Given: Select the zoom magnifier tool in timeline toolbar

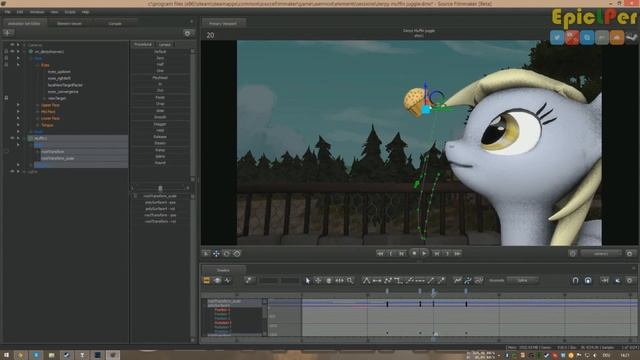Looking at the screenshot, I should coord(350,280).
